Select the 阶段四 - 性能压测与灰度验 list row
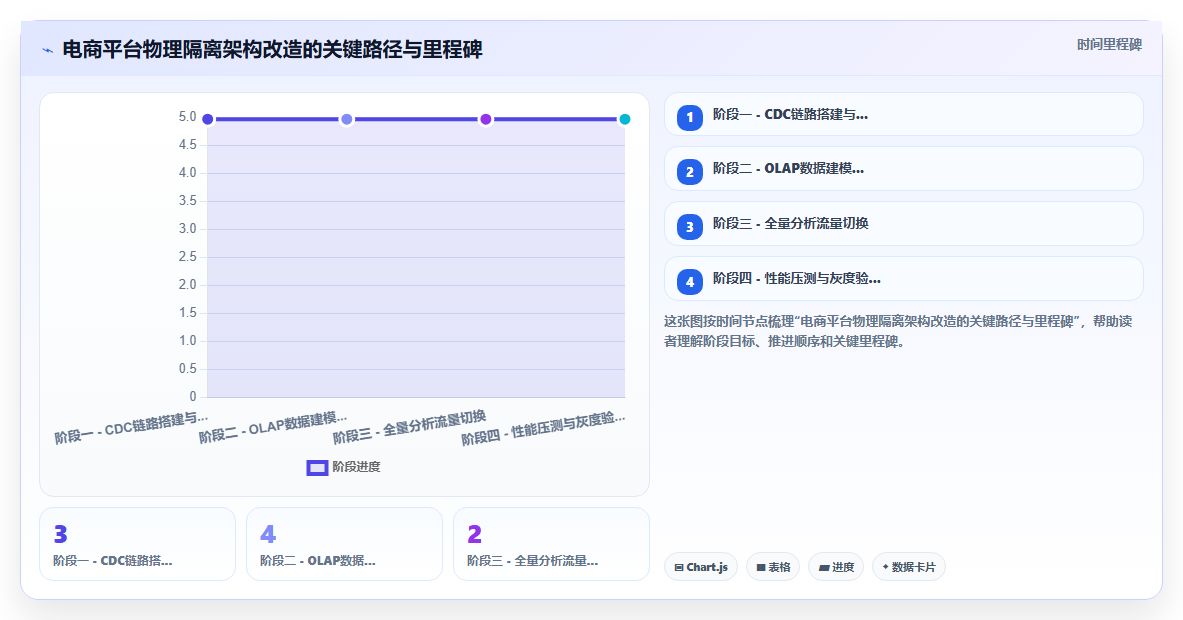Image resolution: width=1183 pixels, height=620 pixels. 903,279
